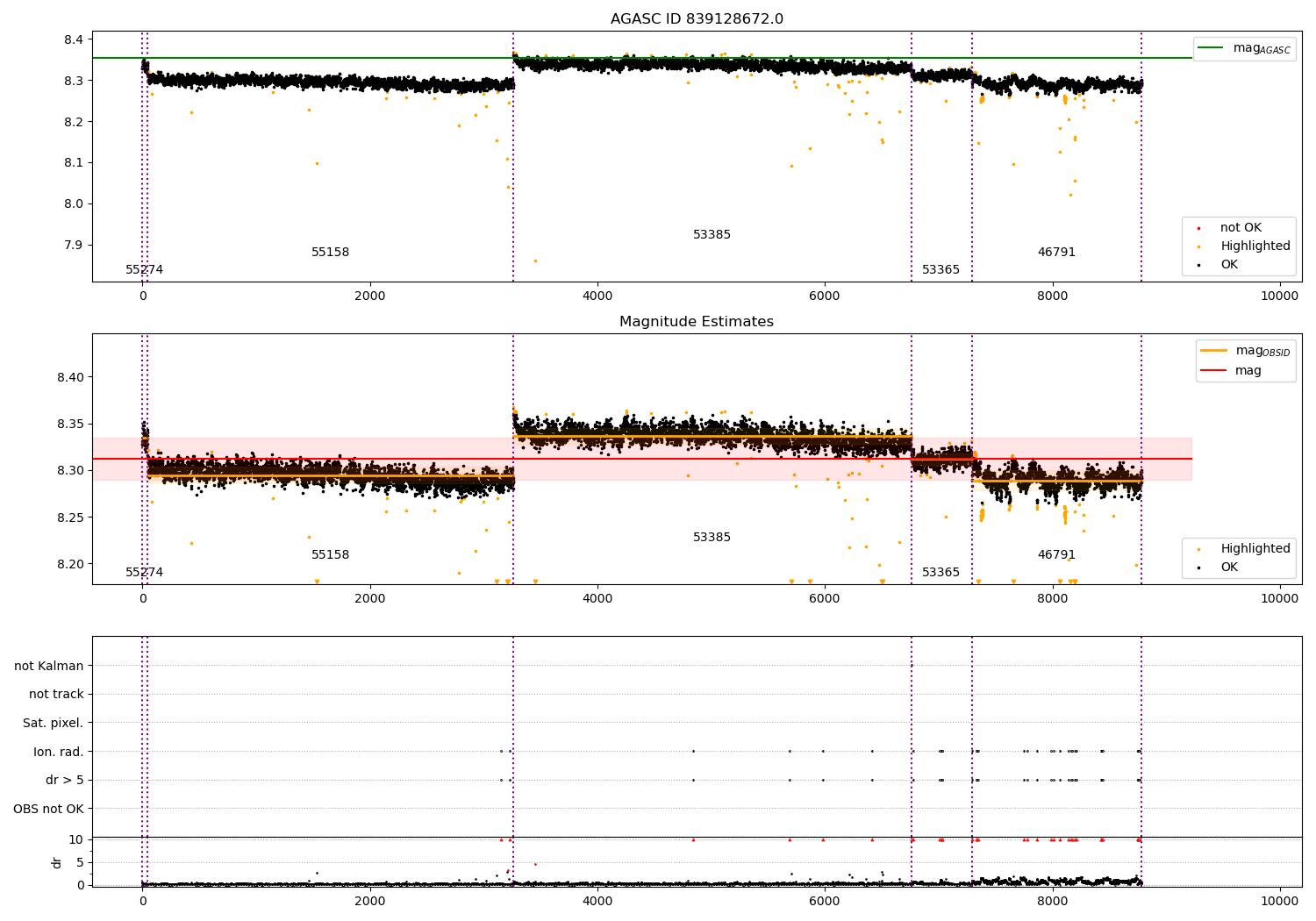Click the red 'mag' legend entry
The height and width of the screenshot is (921, 1316).
click(1232, 371)
